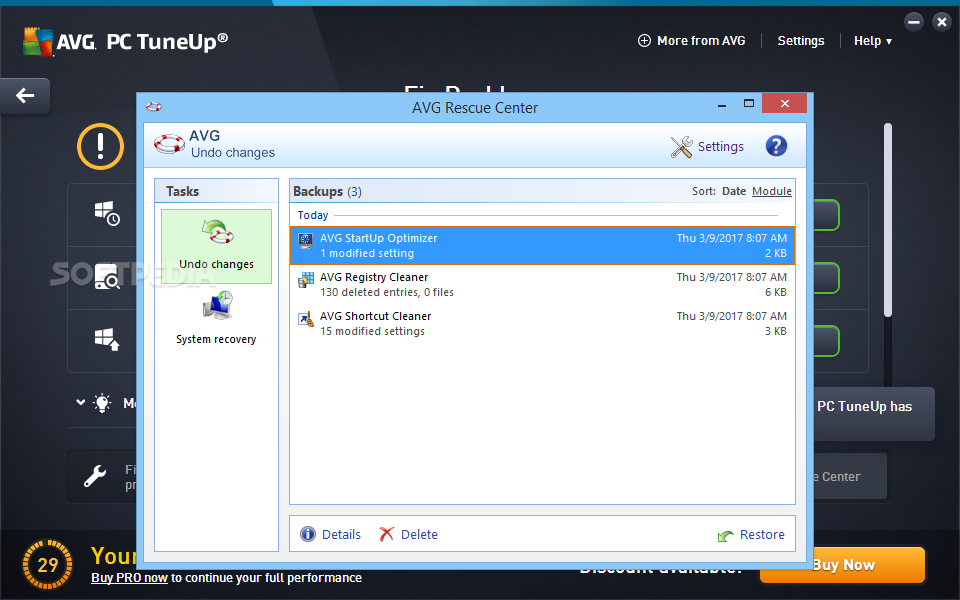Click the AVG PC TuneUp logo
The image size is (960, 600).
pos(125,42)
